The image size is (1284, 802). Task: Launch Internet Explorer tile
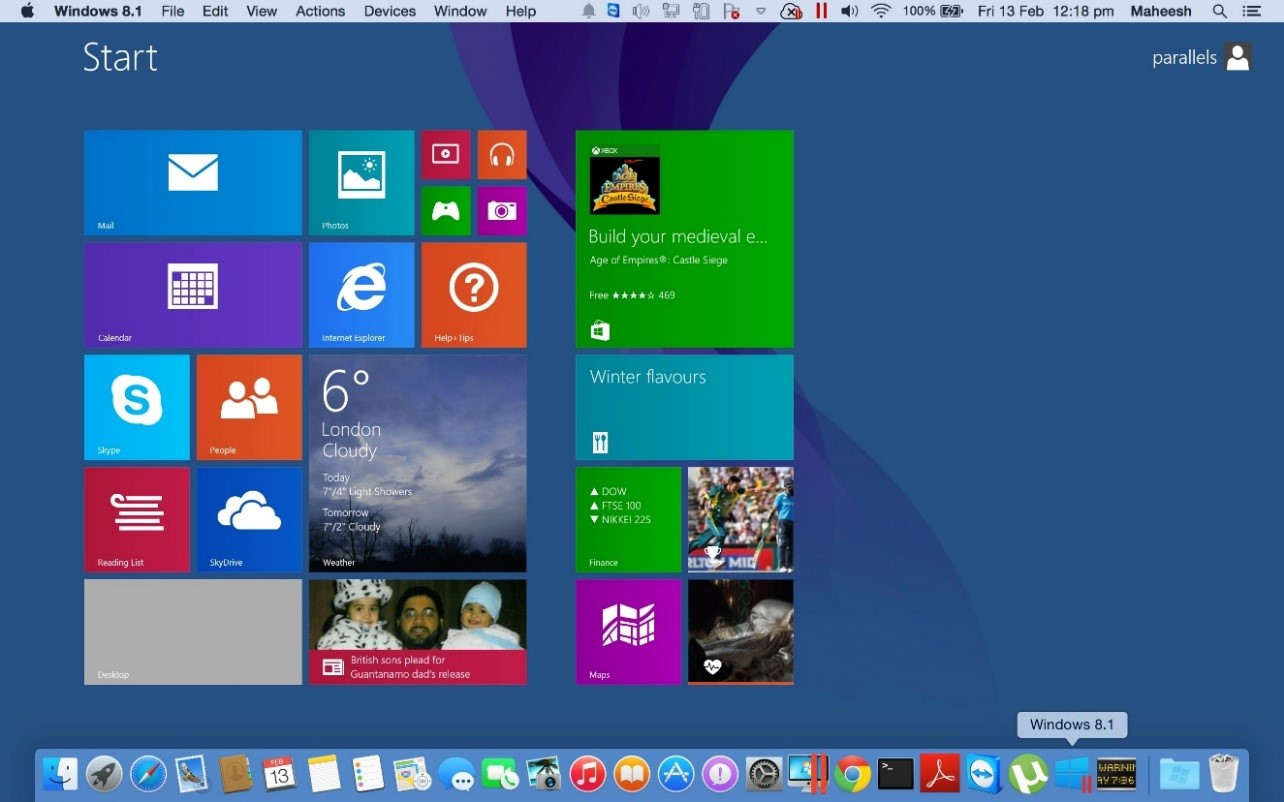pos(361,295)
